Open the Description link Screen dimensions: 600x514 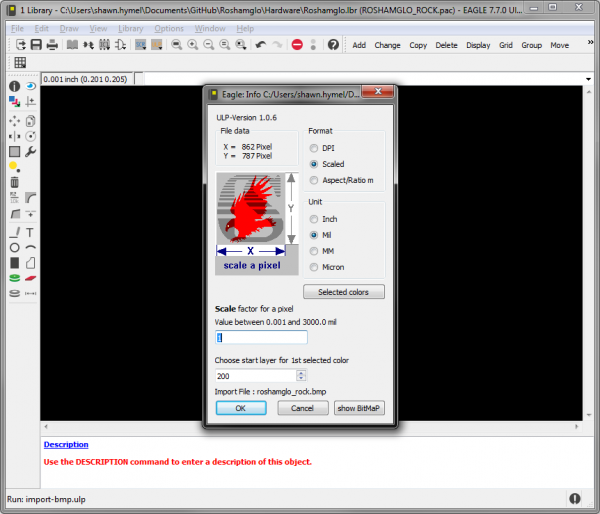66,444
